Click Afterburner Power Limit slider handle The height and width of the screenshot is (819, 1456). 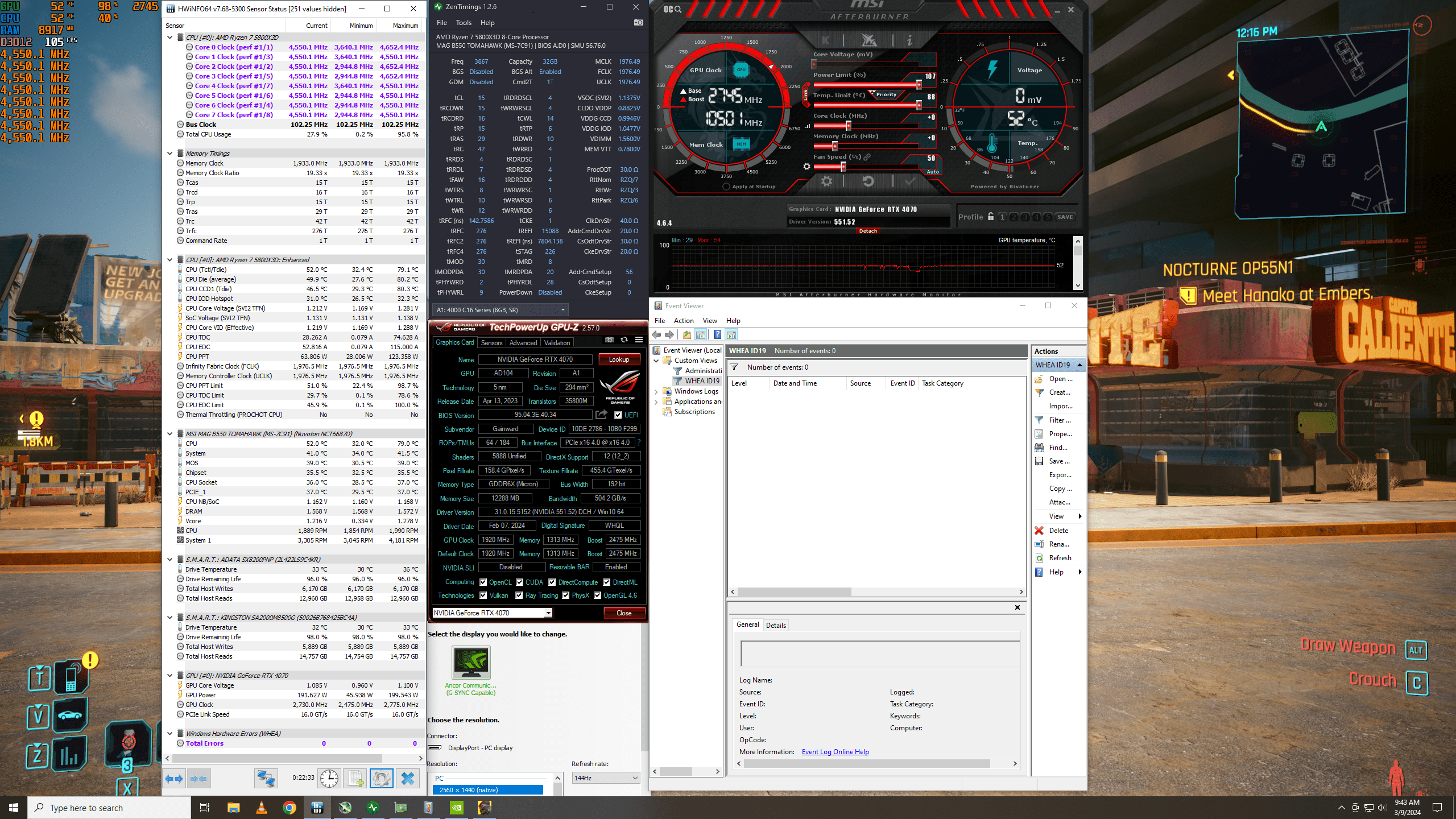point(919,85)
